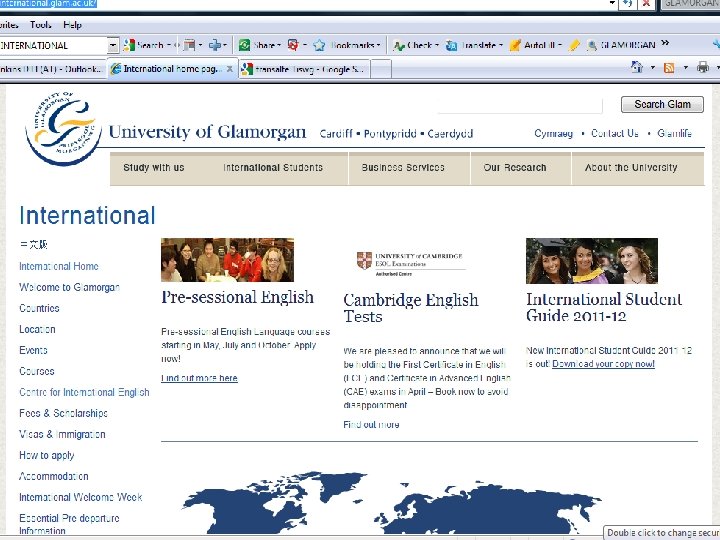Click the blue plus icon in toolbar
Screen dimensions: 720x540
pyautogui.click(x=215, y=45)
